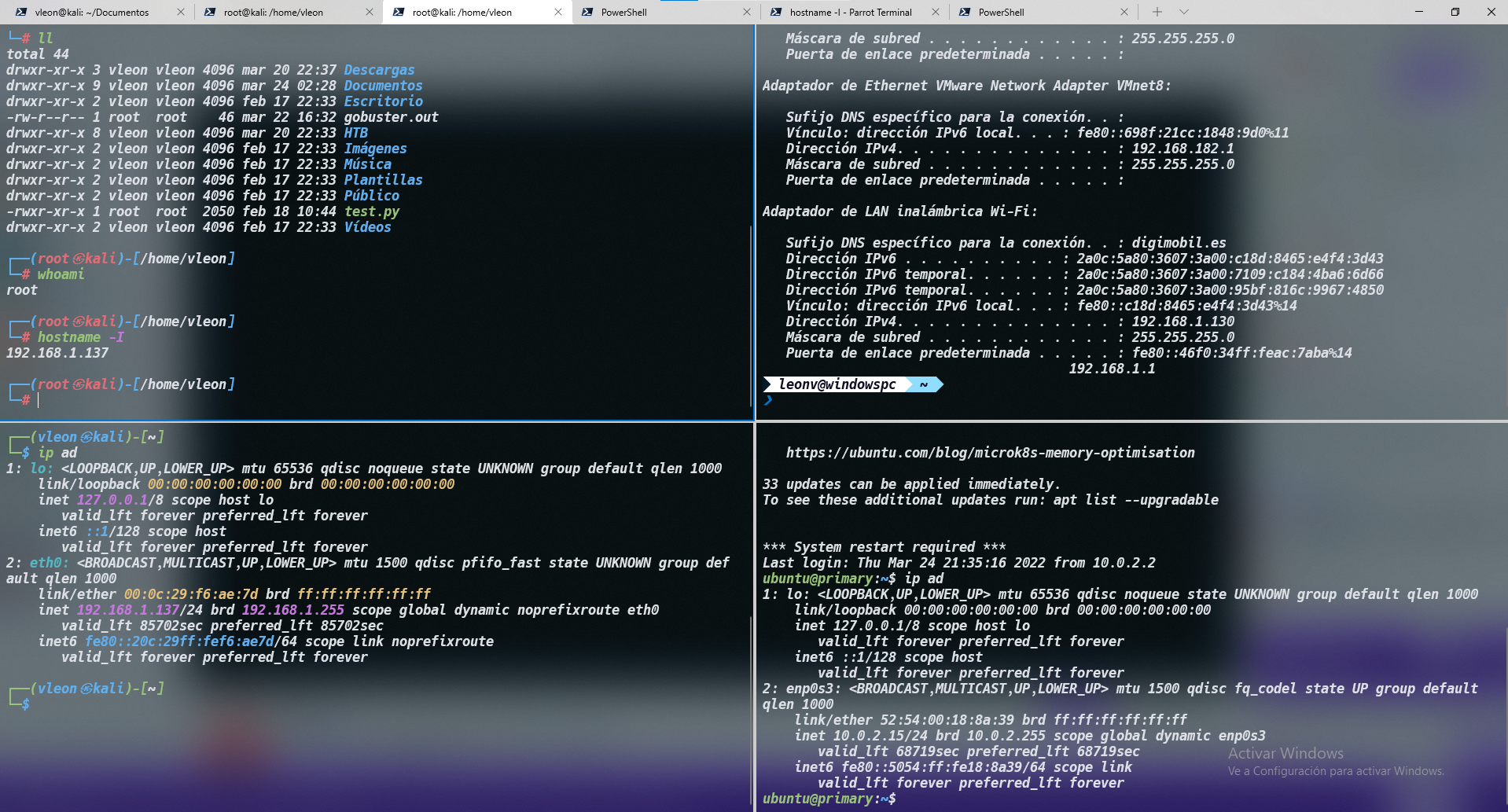Screen dimensions: 1508x812
Task: Expand the new tab profile dropdown chevron
Action: click(x=1184, y=12)
